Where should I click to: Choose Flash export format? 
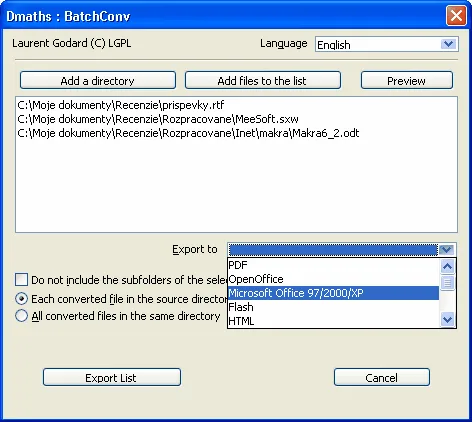333,307
